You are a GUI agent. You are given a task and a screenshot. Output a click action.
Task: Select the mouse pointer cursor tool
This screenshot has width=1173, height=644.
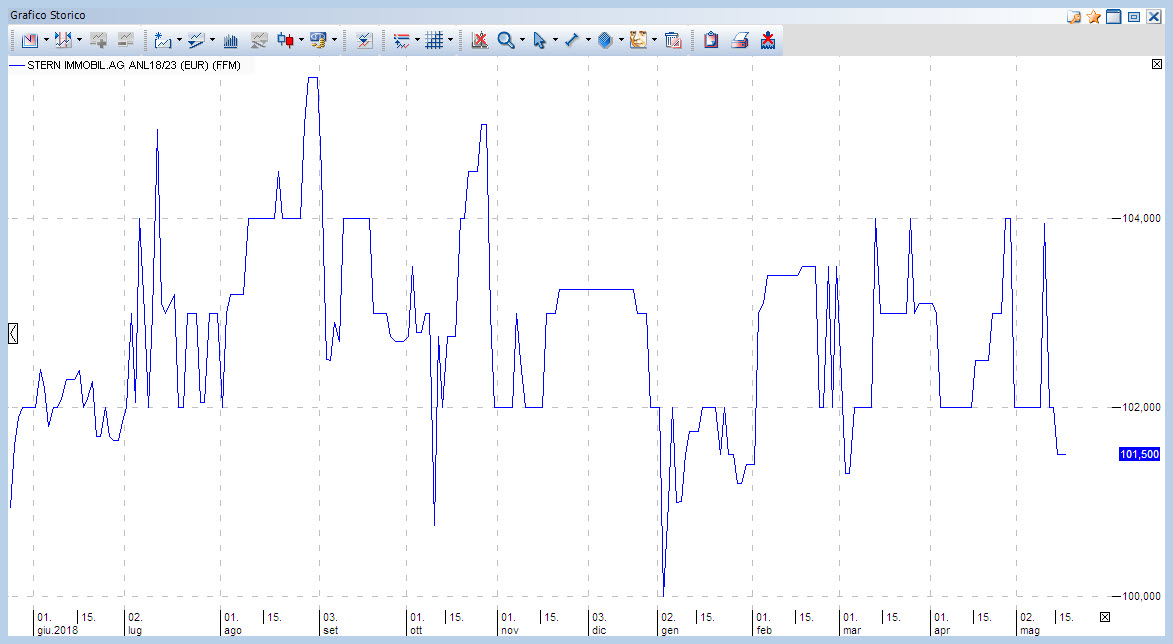[x=539, y=41]
